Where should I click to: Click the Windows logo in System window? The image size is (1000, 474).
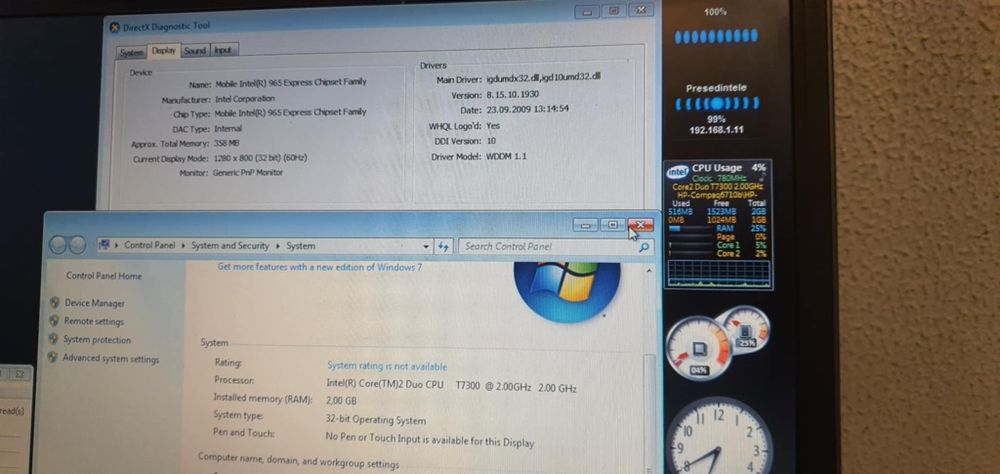[x=567, y=289]
